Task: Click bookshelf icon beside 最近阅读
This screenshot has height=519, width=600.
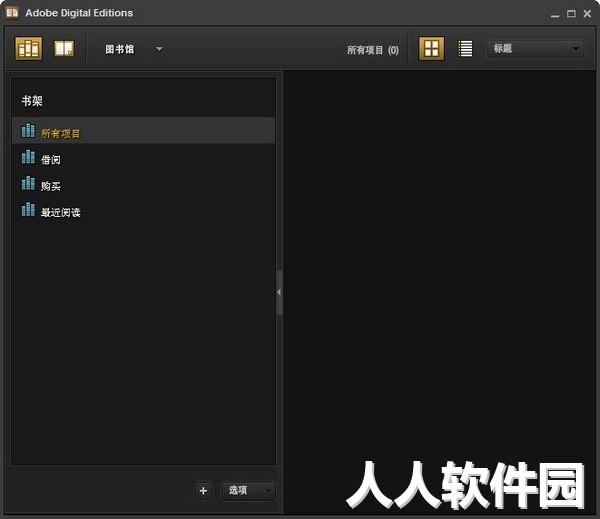Action: coord(28,209)
